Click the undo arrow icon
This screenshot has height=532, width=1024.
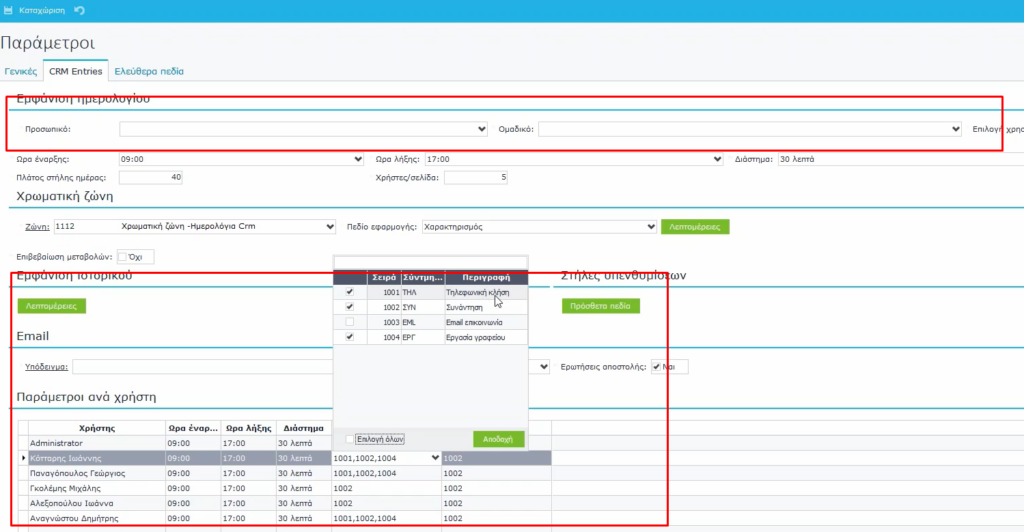point(80,10)
